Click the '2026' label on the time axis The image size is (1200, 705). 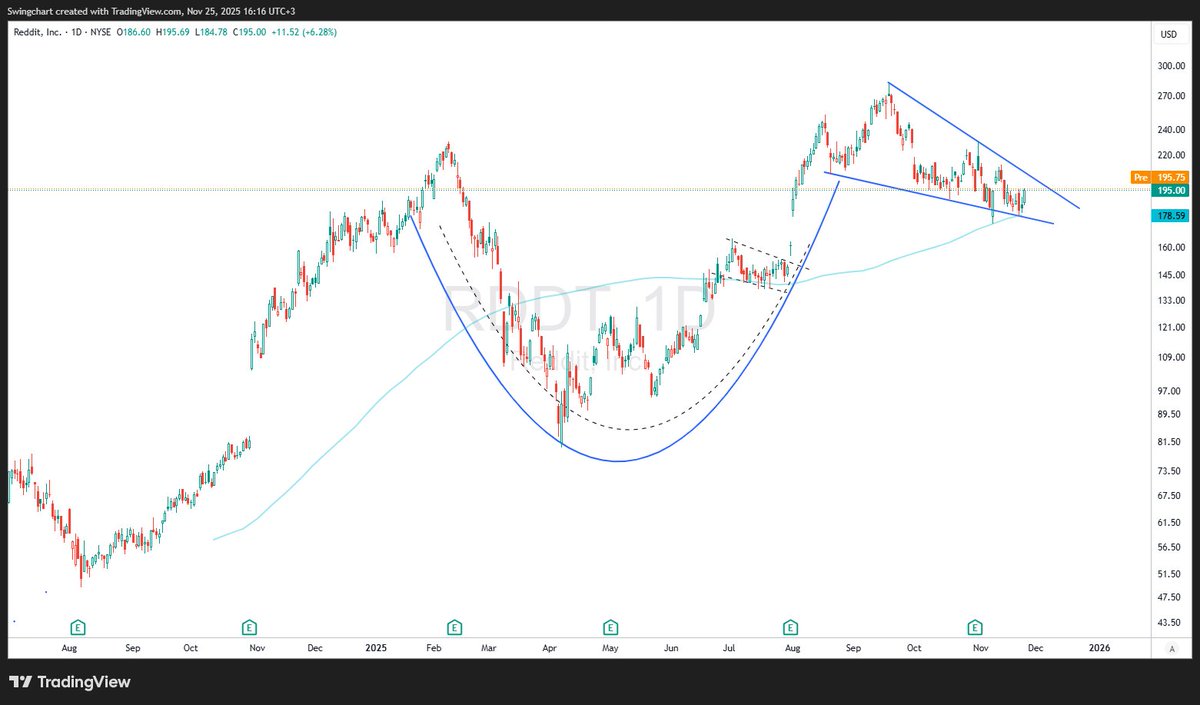(1099, 648)
